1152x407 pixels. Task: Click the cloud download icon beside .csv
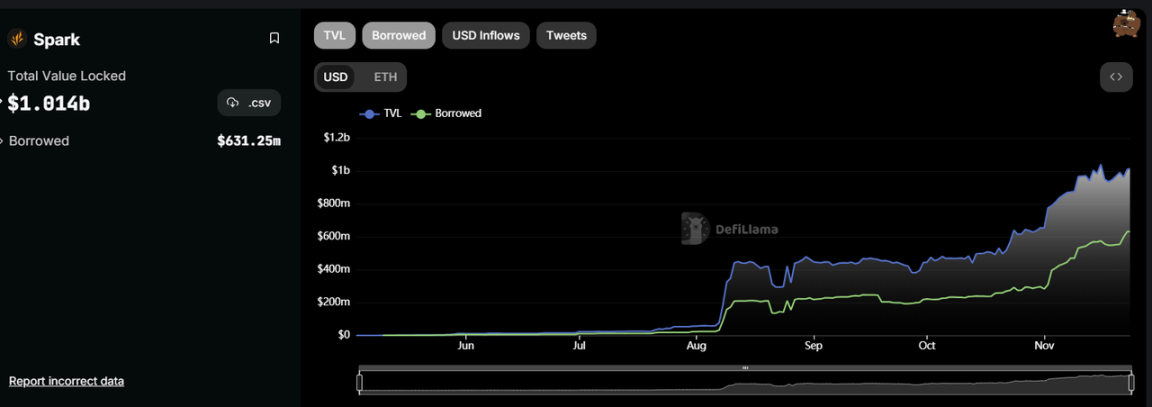(x=233, y=103)
